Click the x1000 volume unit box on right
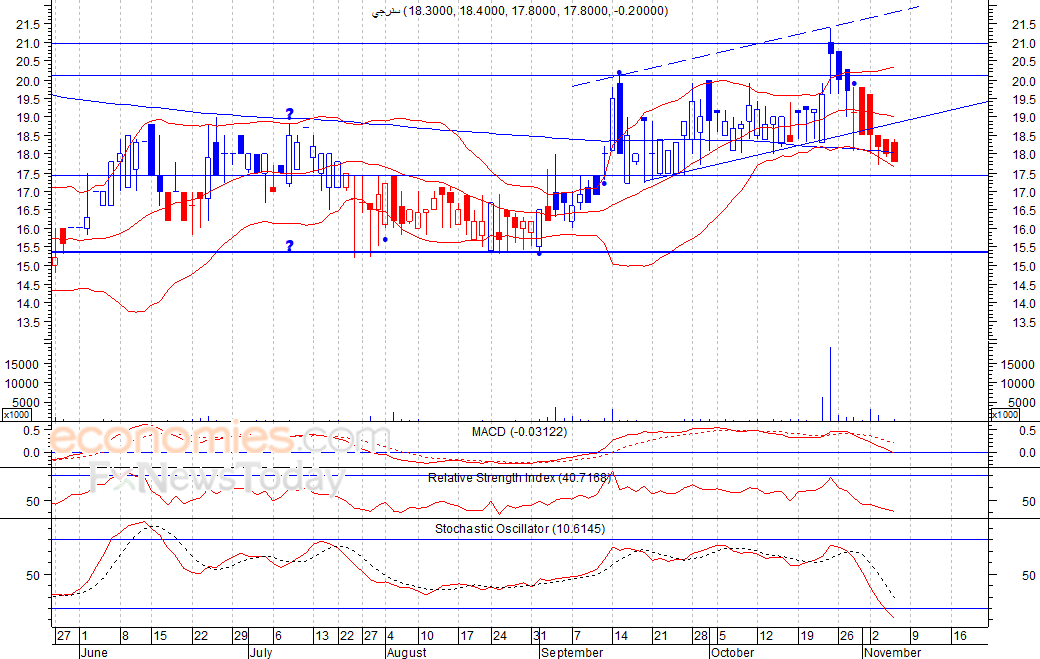The width and height of the screenshot is (1040, 659). point(1004,414)
